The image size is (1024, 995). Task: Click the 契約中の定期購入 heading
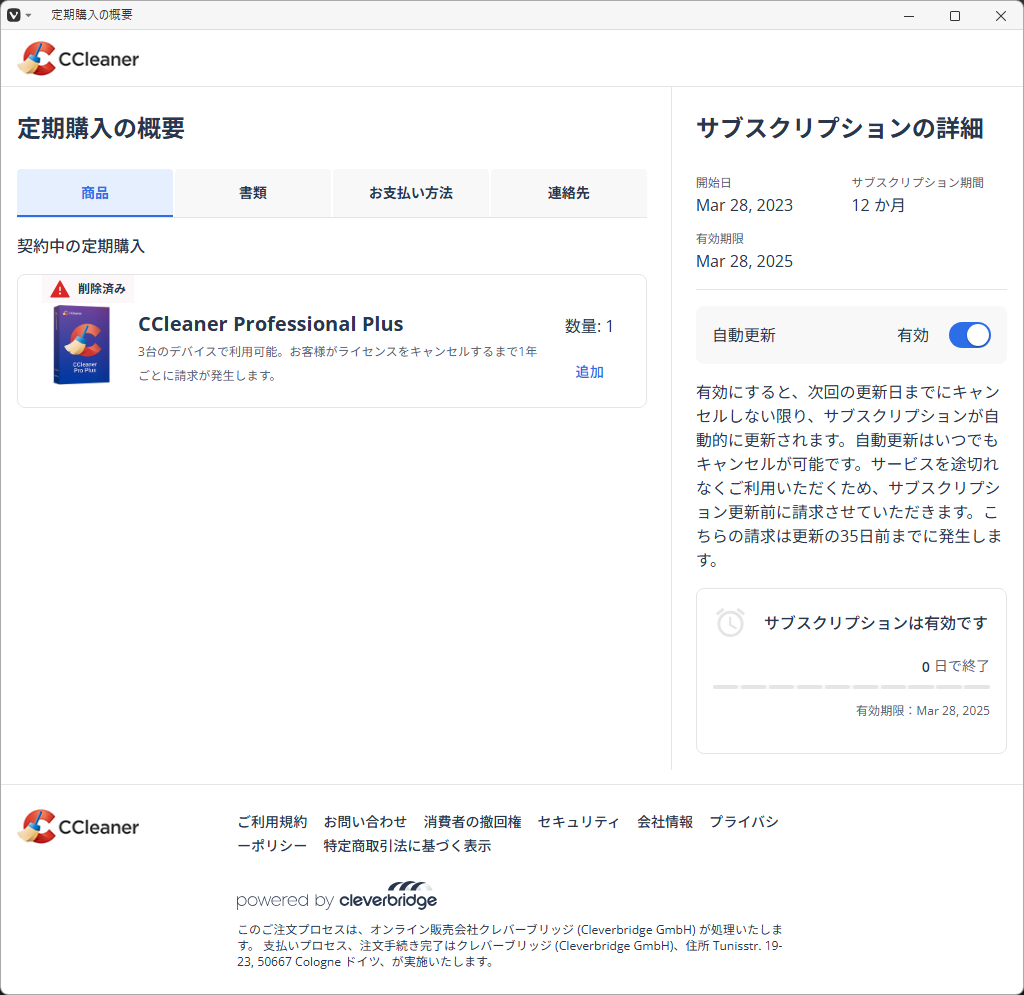81,246
